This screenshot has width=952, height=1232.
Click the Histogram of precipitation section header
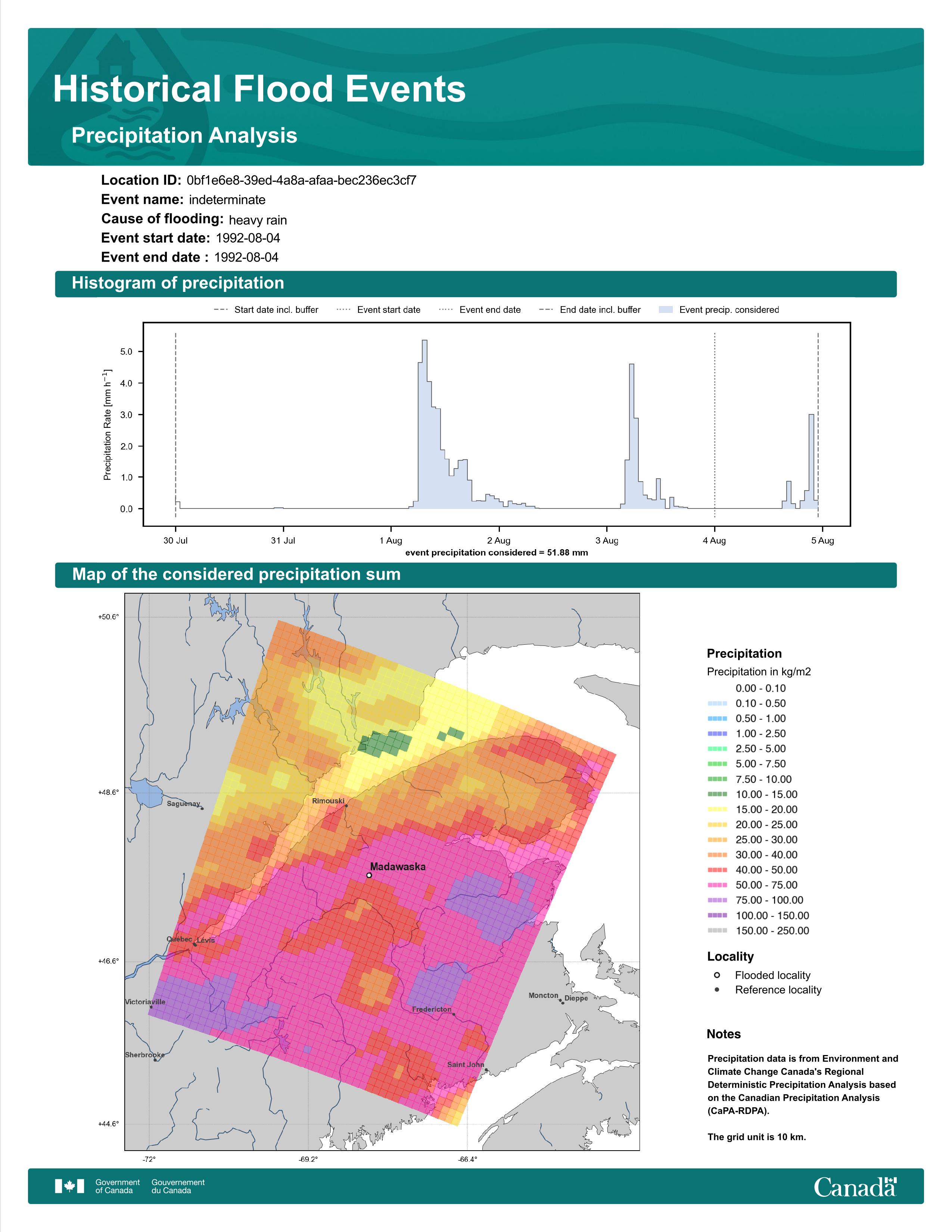(x=475, y=284)
